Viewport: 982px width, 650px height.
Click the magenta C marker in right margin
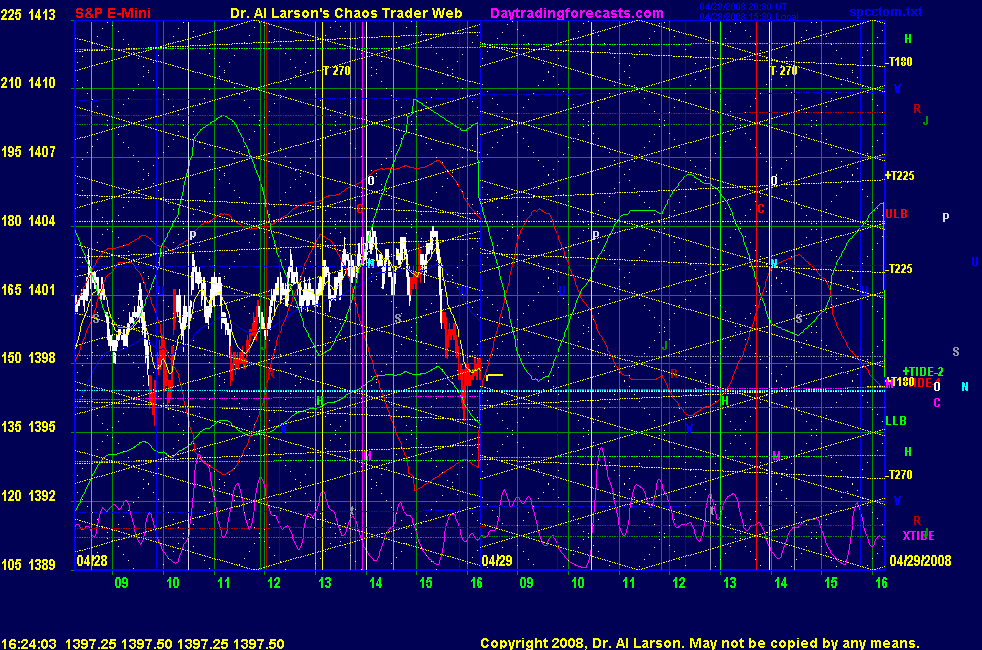click(x=937, y=403)
